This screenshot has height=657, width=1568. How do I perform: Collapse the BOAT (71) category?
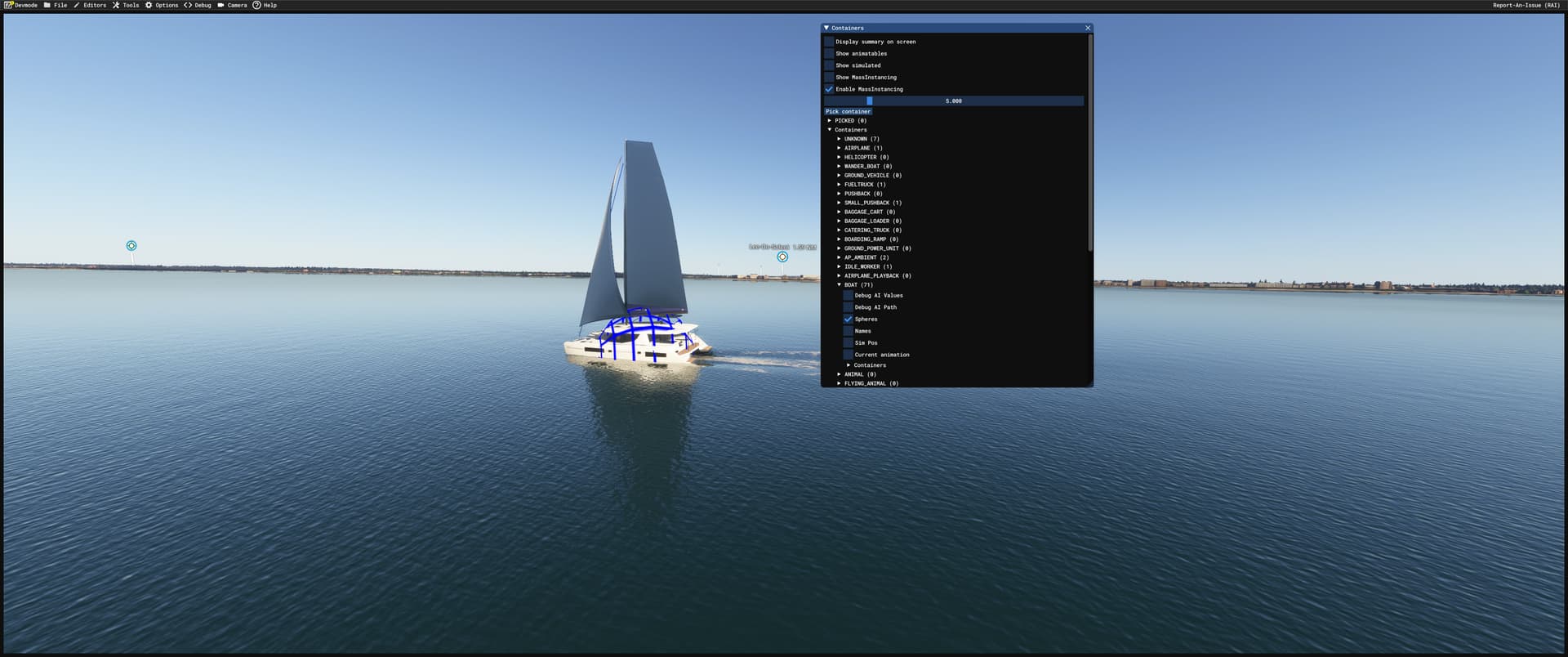point(839,284)
